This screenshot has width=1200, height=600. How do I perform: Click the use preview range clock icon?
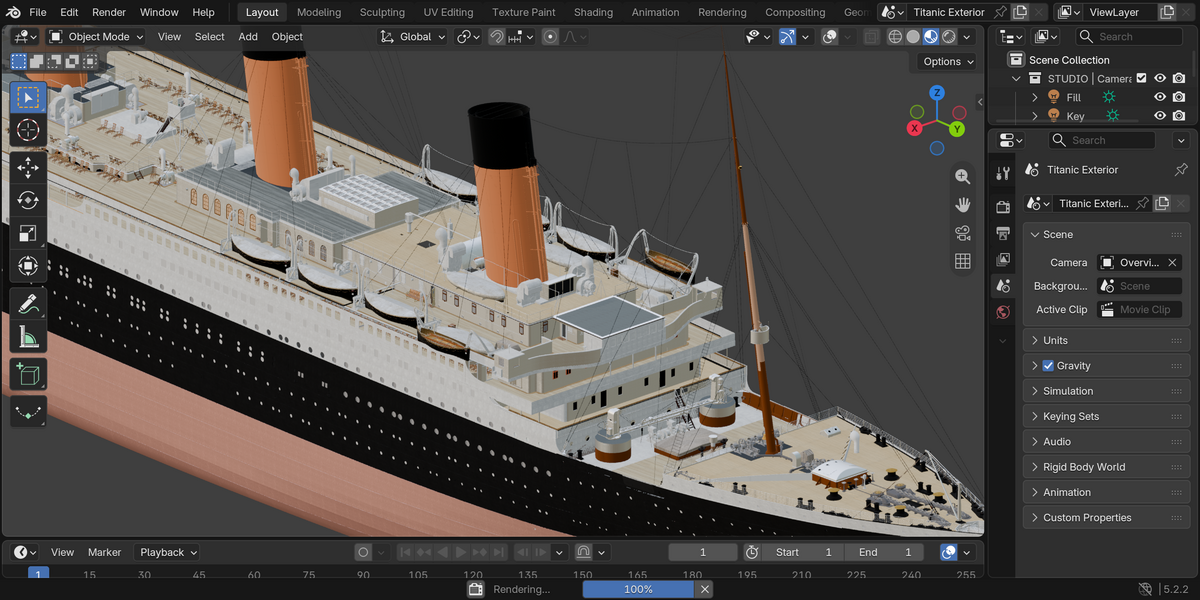click(753, 552)
